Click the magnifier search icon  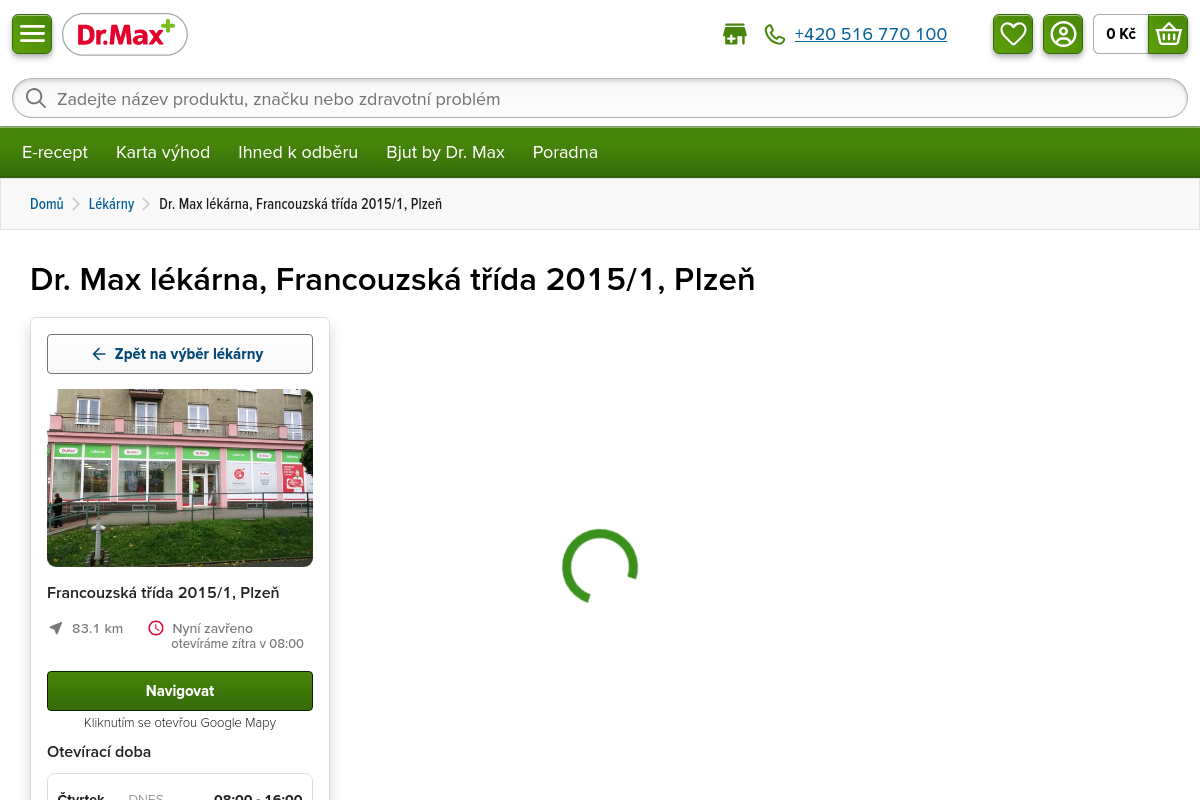click(36, 98)
